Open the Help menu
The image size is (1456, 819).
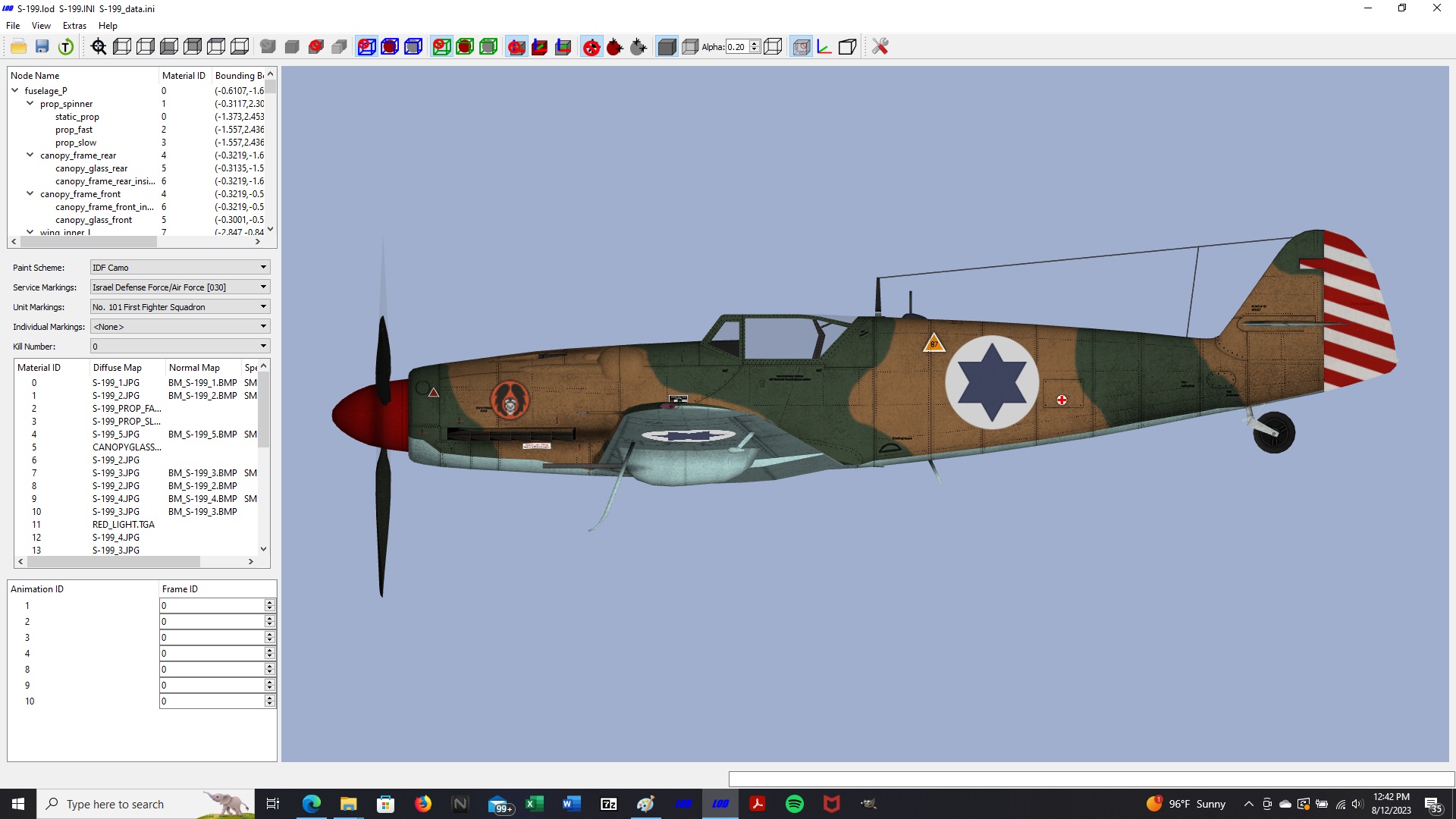pyautogui.click(x=108, y=26)
